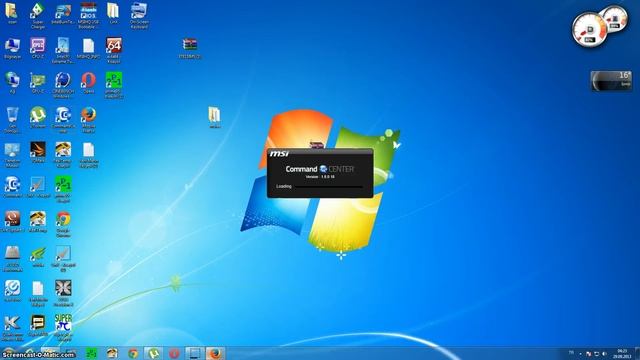
Task: Click the weather gadget showing 16°
Action: [611, 80]
